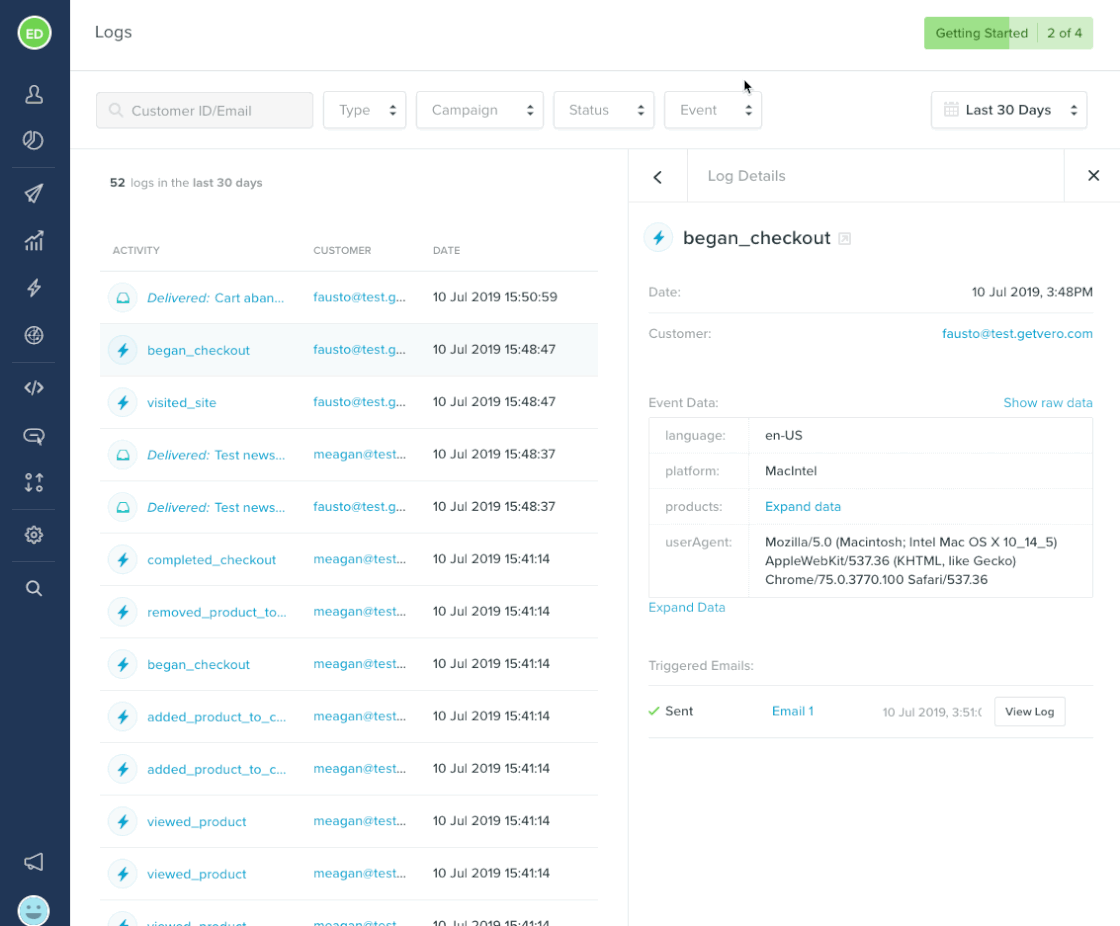The width and height of the screenshot is (1120, 926).
Task: Click the bar chart reports icon
Action: pos(34,240)
